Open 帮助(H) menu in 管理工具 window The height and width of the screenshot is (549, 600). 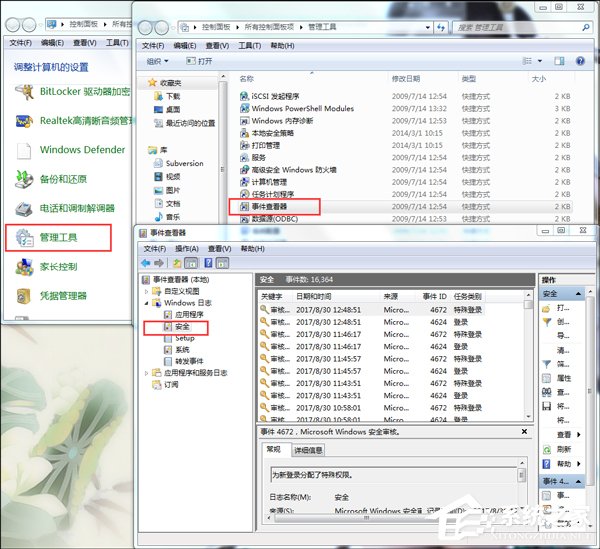pyautogui.click(x=282, y=46)
